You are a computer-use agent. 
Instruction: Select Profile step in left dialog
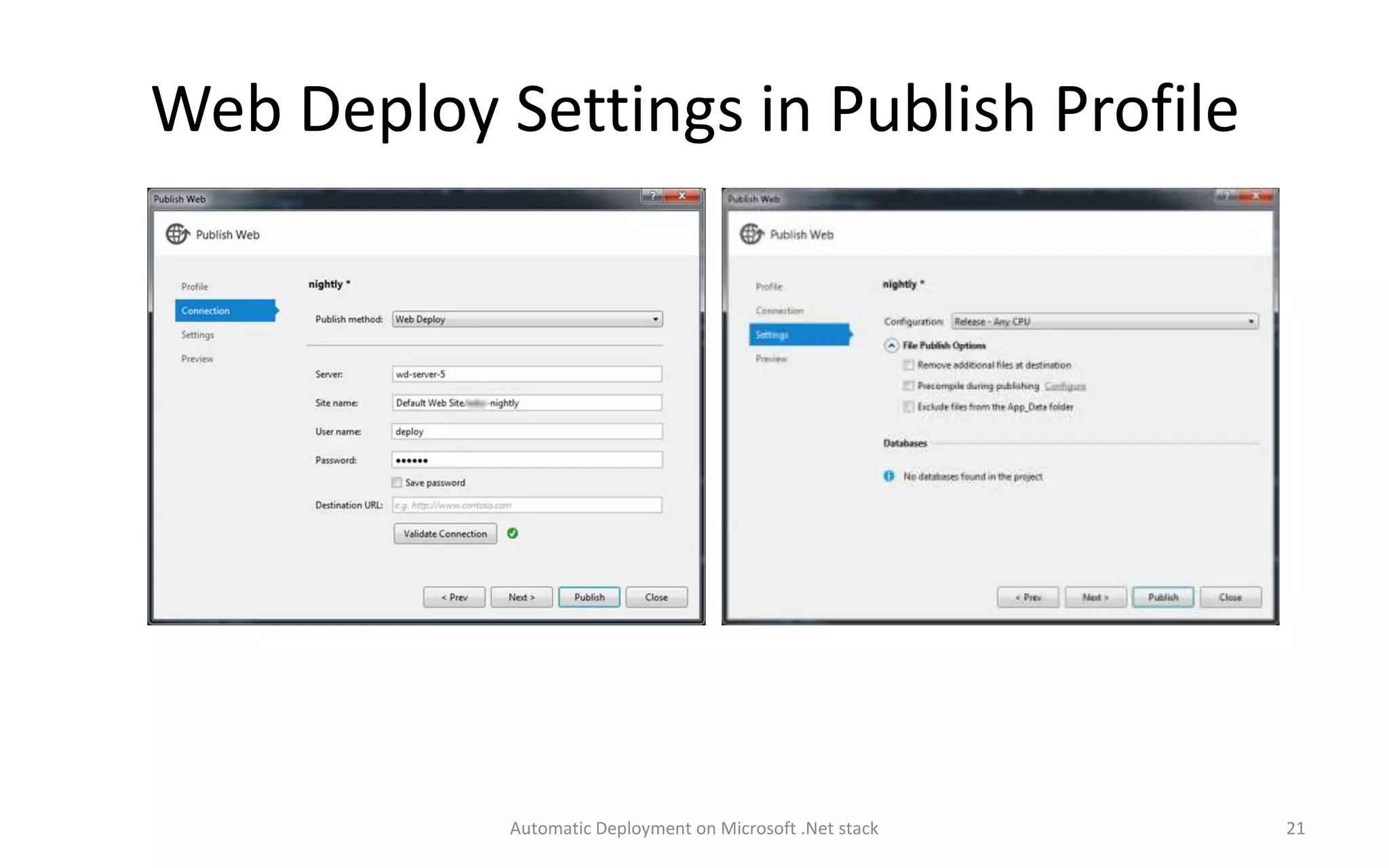[x=195, y=287]
